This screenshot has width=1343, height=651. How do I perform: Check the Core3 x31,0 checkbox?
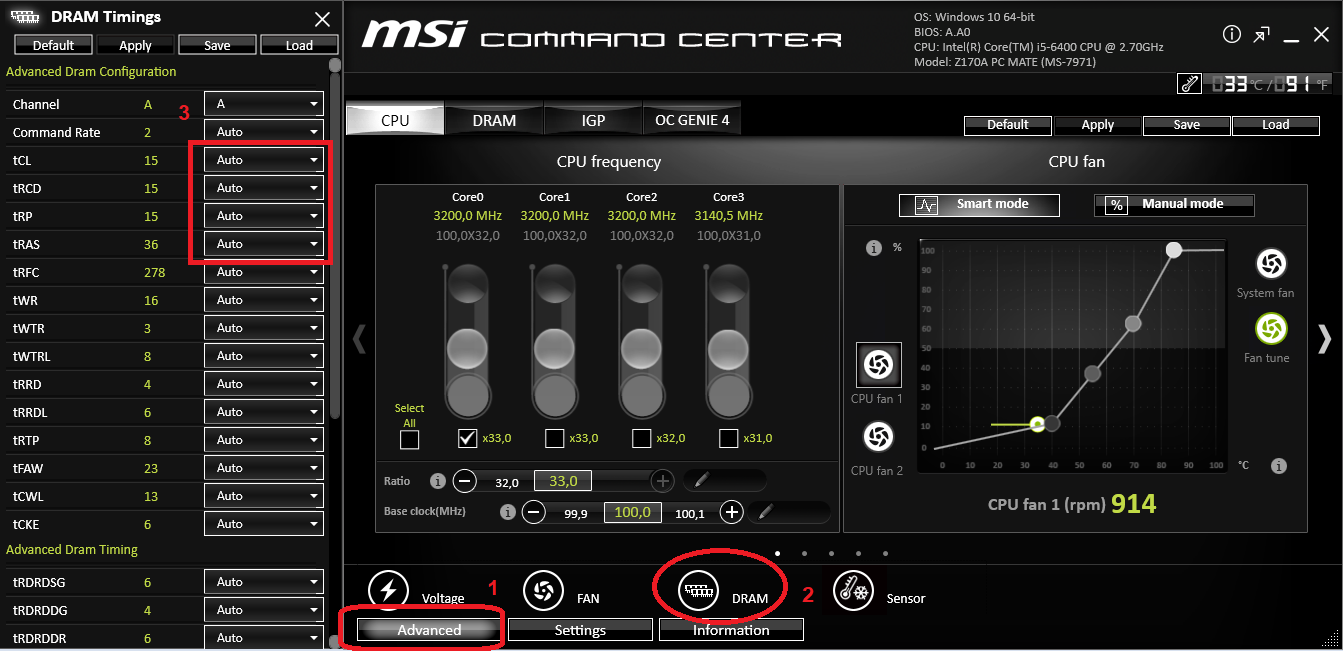[x=728, y=438]
